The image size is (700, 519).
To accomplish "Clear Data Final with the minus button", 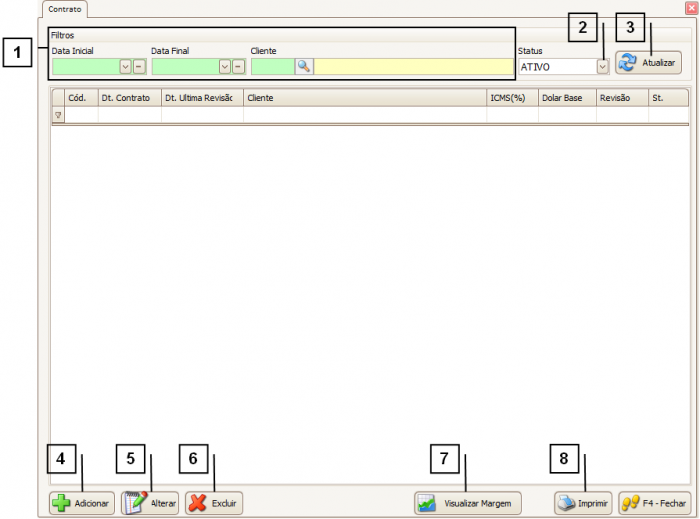I will 238,67.
